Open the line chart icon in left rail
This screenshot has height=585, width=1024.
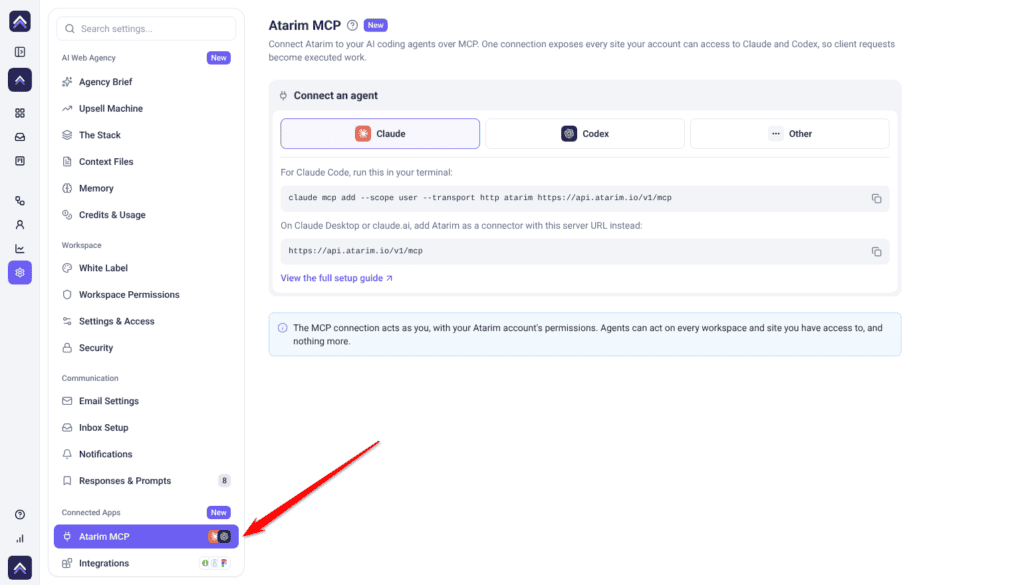coord(20,249)
